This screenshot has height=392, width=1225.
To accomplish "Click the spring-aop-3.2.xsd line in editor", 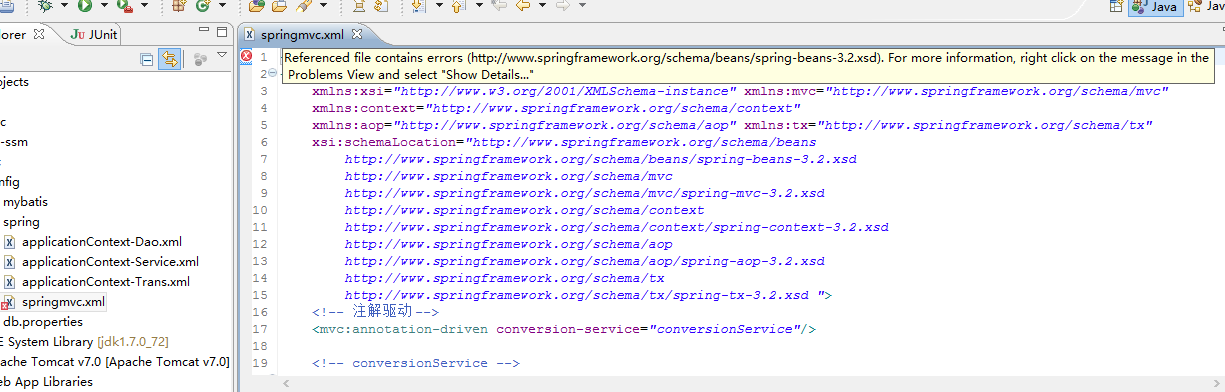I will (x=585, y=261).
